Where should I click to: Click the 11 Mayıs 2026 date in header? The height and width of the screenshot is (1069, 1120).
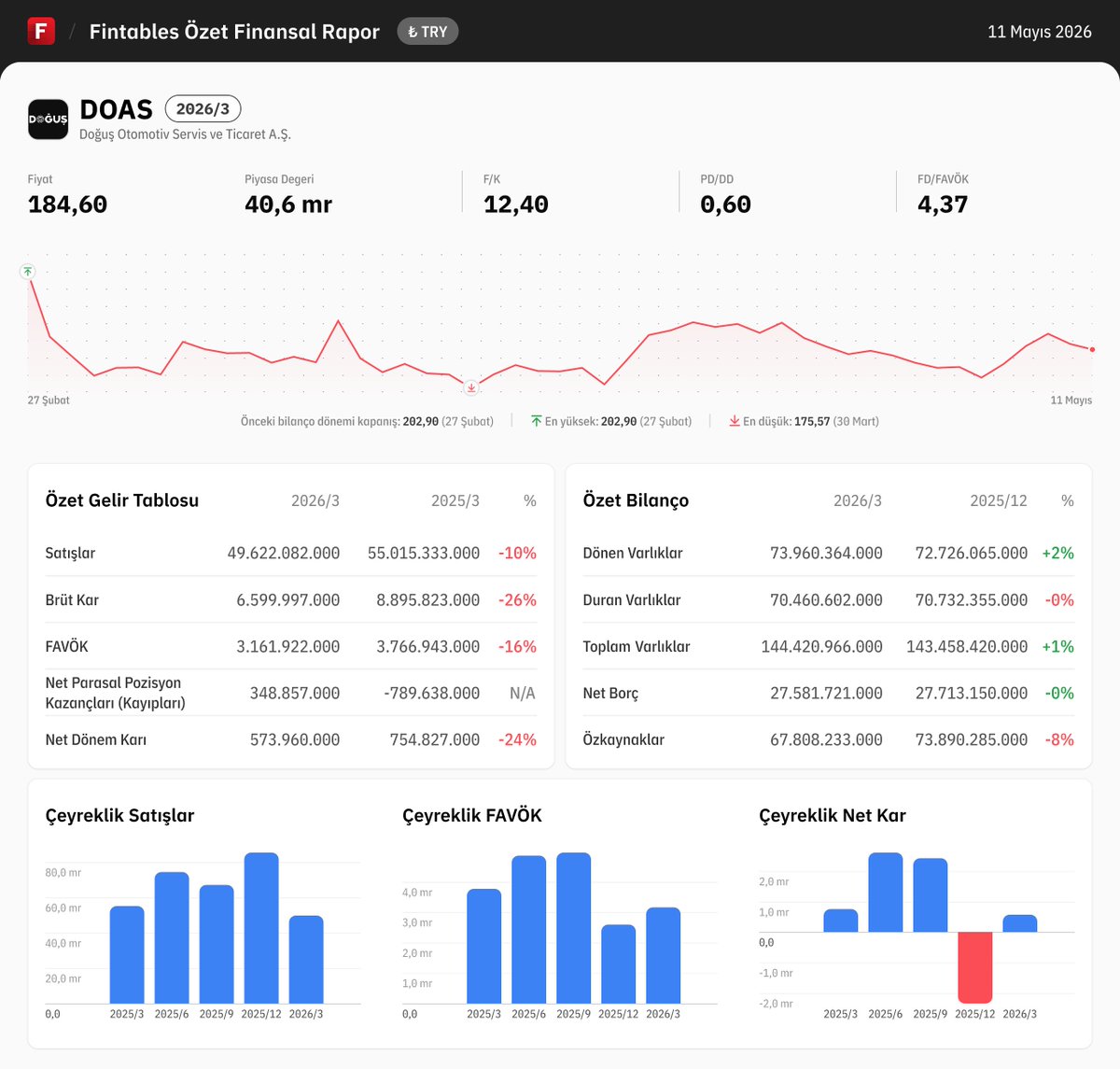click(x=1040, y=32)
